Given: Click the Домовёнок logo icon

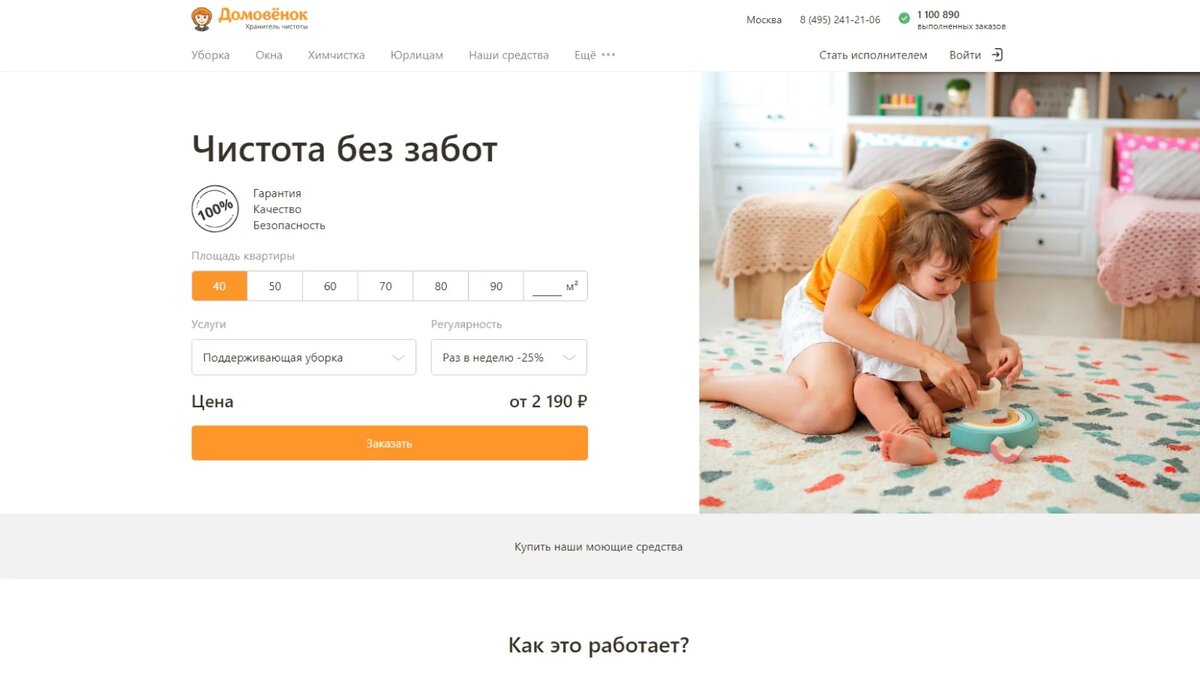Looking at the screenshot, I should tap(202, 18).
